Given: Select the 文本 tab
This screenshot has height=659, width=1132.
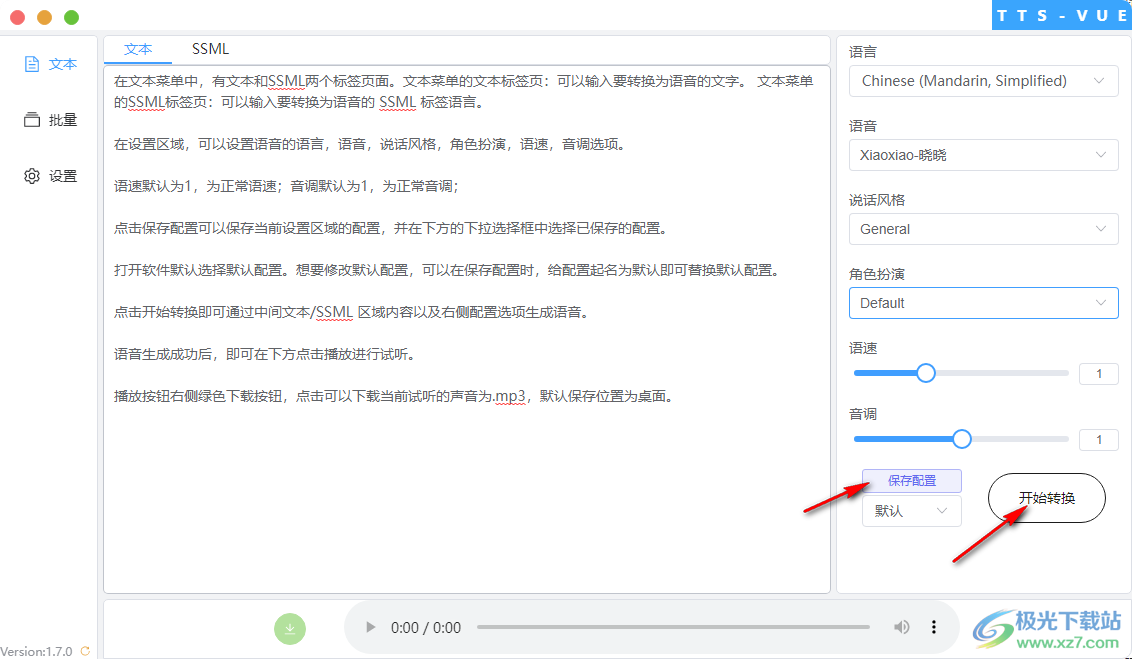Looking at the screenshot, I should point(138,48).
